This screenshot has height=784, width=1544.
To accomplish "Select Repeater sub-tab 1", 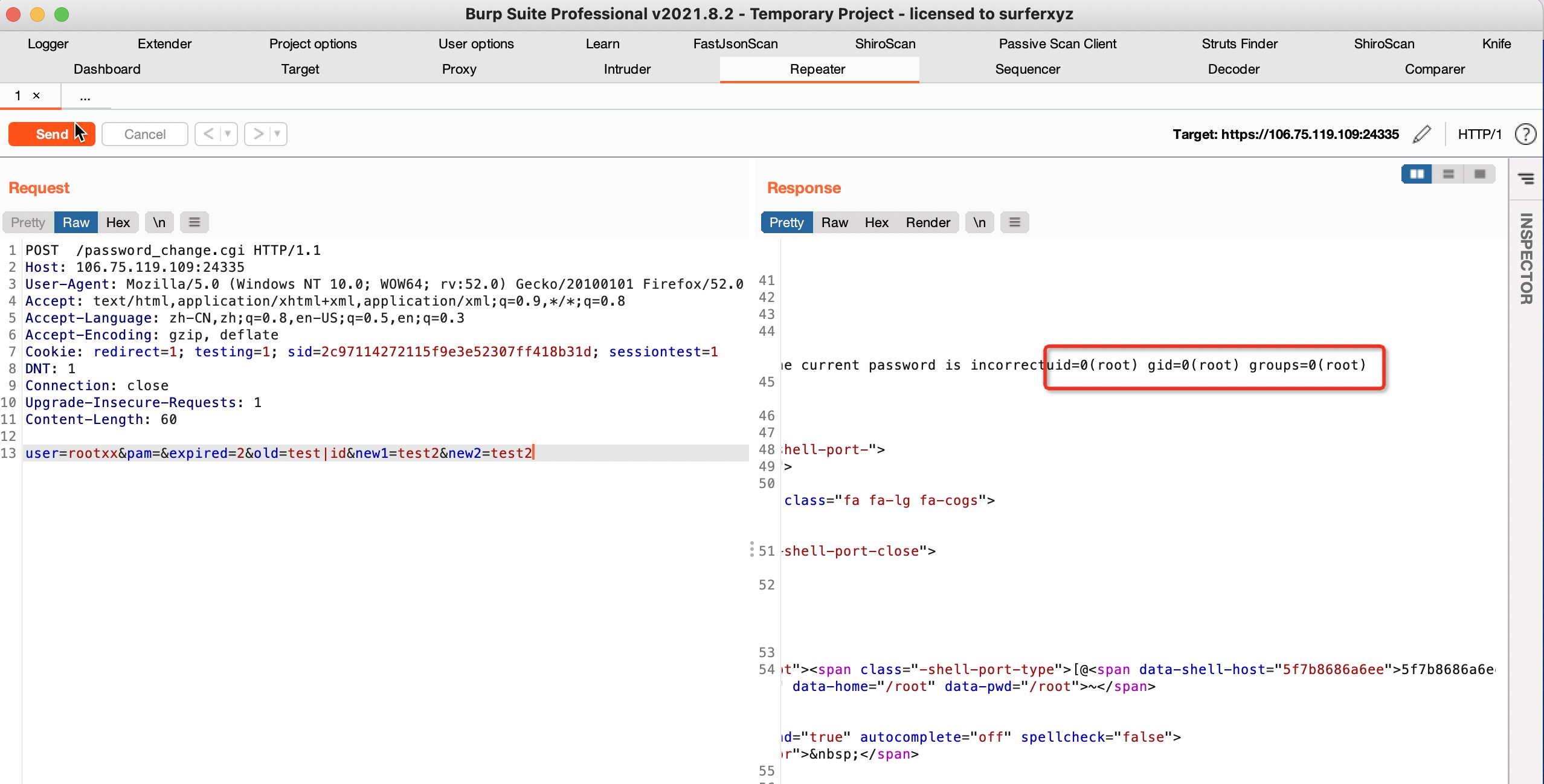I will pos(18,95).
